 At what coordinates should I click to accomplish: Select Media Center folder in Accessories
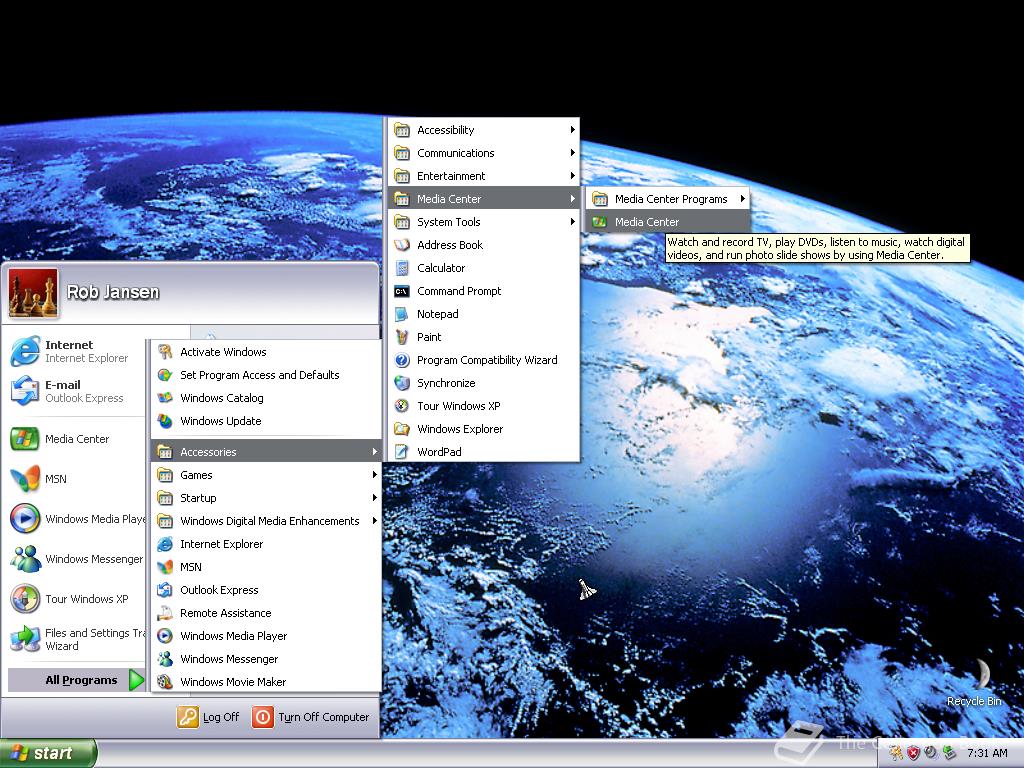[x=484, y=199]
